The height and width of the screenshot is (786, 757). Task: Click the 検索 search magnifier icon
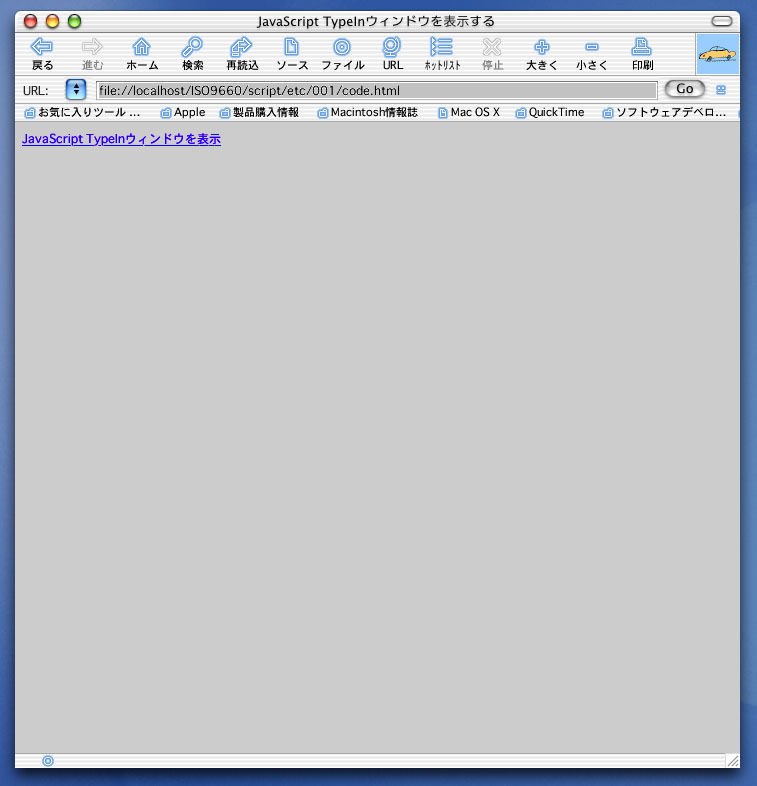click(x=192, y=54)
